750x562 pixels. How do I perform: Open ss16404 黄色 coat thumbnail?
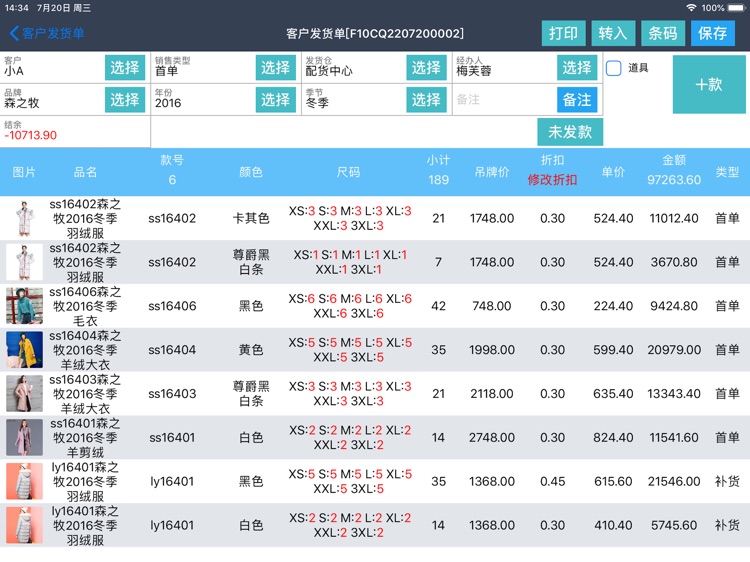(24, 350)
